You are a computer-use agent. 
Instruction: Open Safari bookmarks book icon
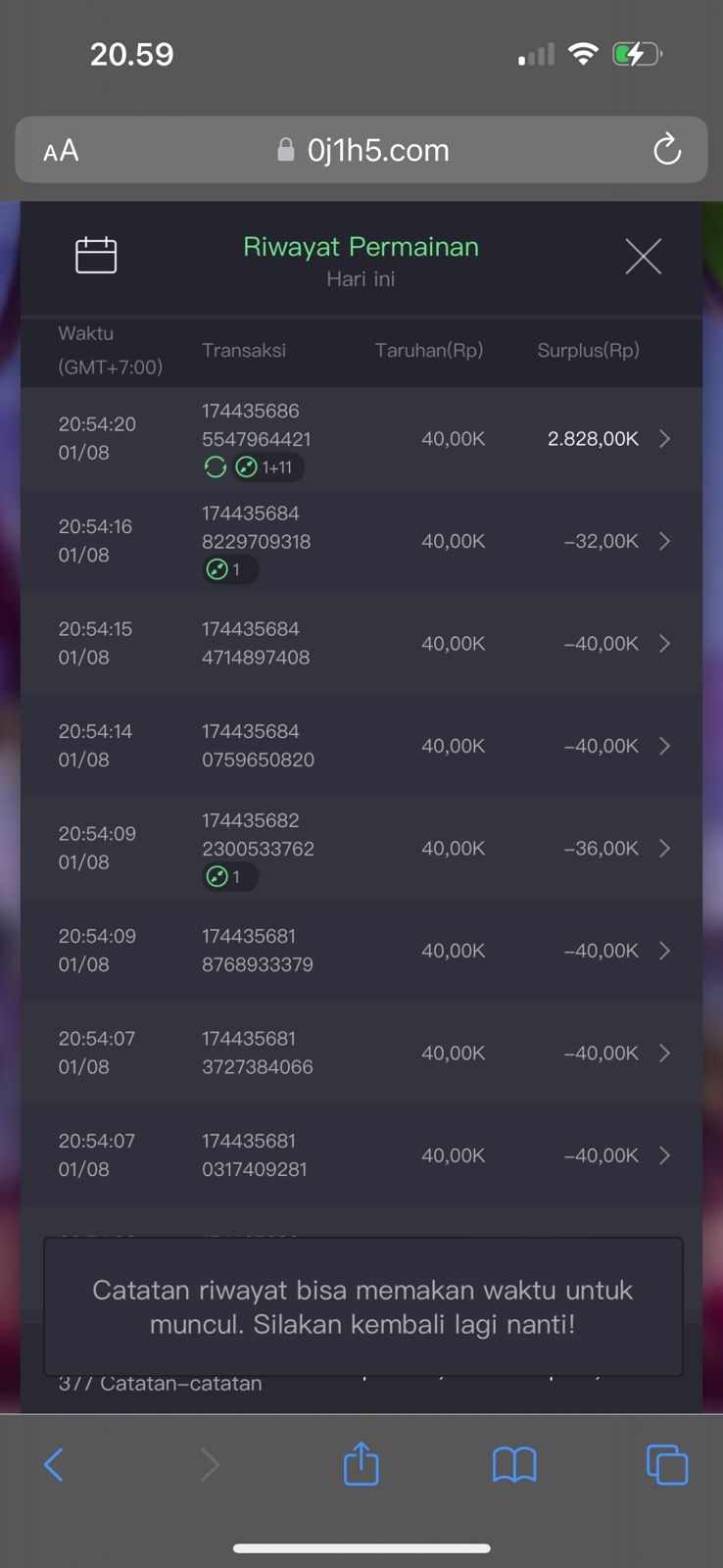tap(514, 1465)
